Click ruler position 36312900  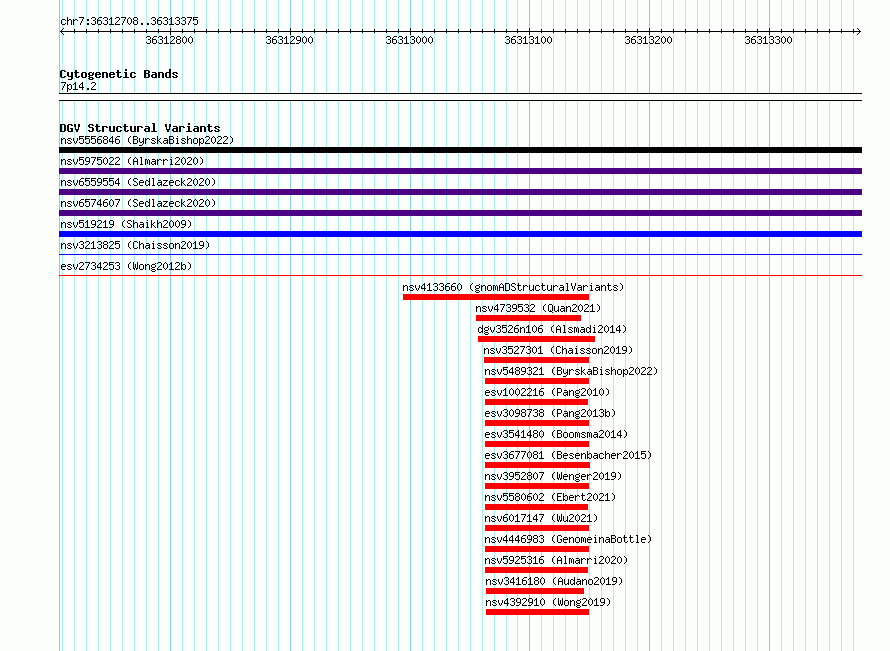click(289, 40)
